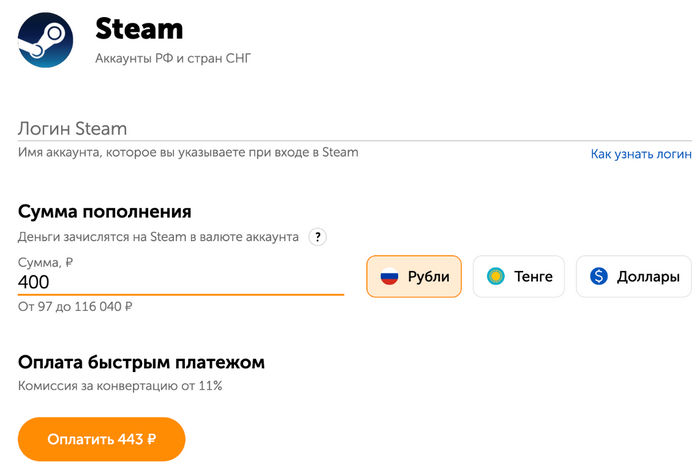Image resolution: width=700 pixels, height=470 pixels.
Task: Open the Как узнать логин link
Action: (641, 154)
